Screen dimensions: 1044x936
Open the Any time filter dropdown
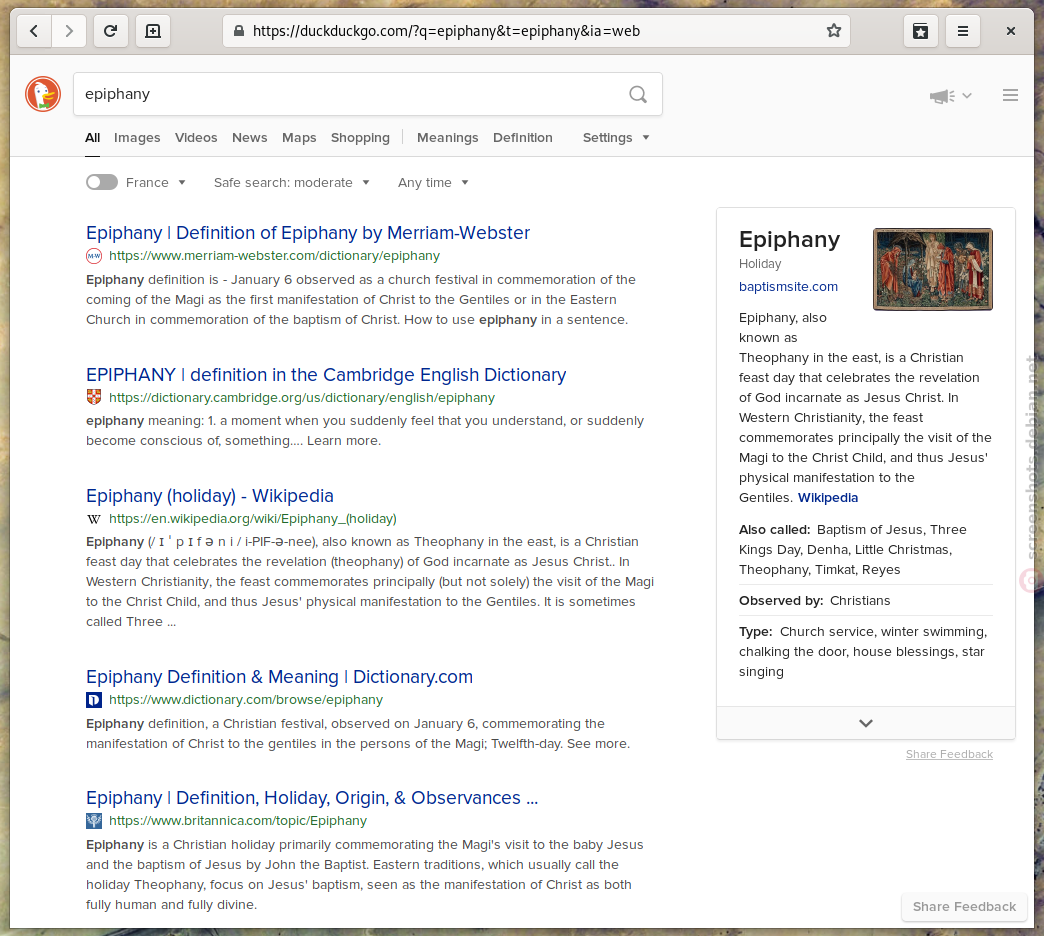(433, 182)
